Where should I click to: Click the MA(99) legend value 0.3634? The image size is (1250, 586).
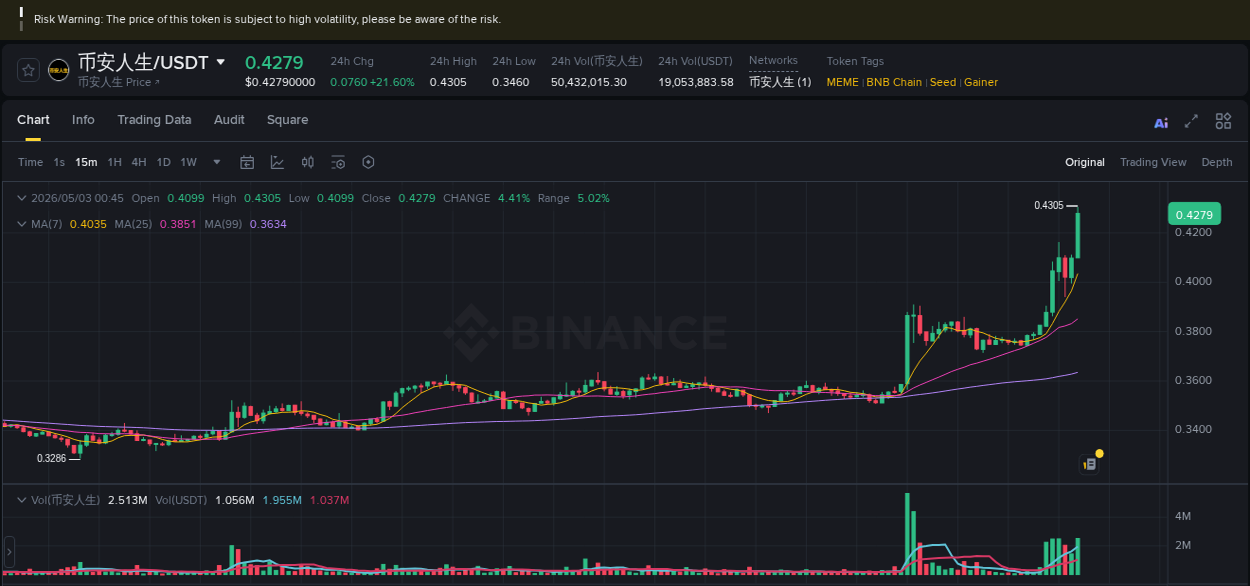(x=268, y=224)
